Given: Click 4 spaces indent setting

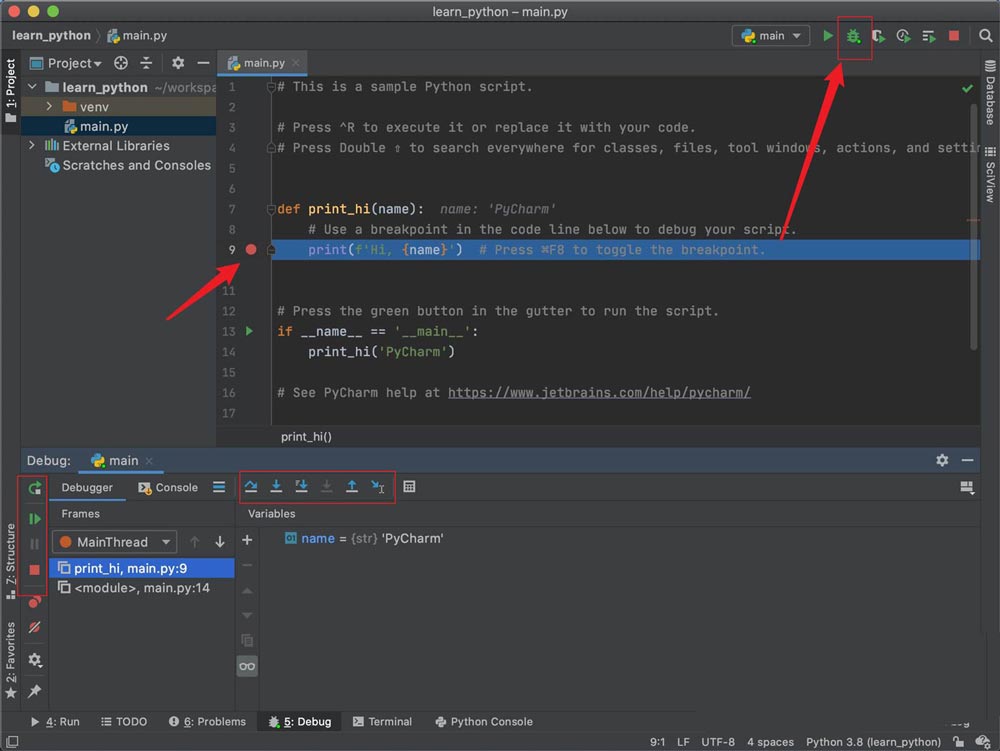Looking at the screenshot, I should (x=770, y=741).
